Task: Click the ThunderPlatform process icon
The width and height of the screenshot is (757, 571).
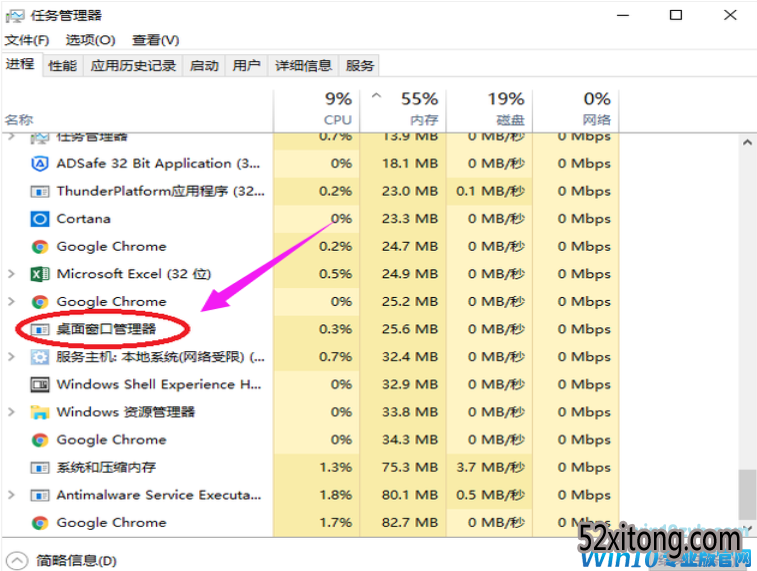Action: pos(40,192)
